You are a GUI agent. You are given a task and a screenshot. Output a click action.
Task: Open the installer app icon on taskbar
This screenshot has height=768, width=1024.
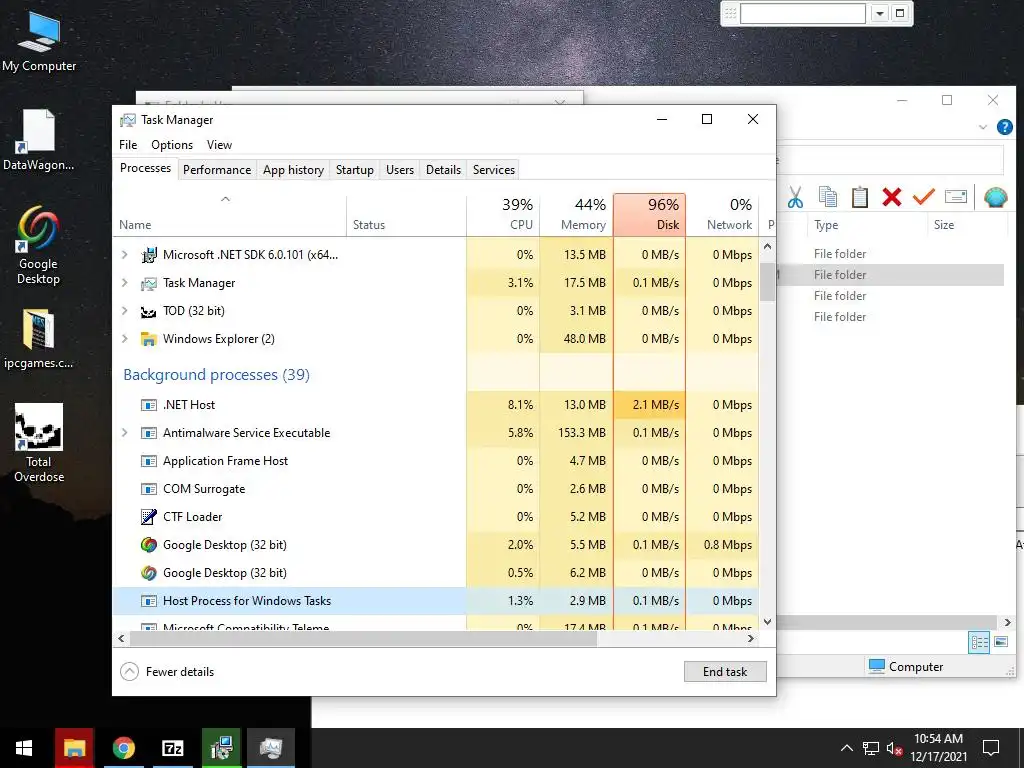(x=221, y=748)
